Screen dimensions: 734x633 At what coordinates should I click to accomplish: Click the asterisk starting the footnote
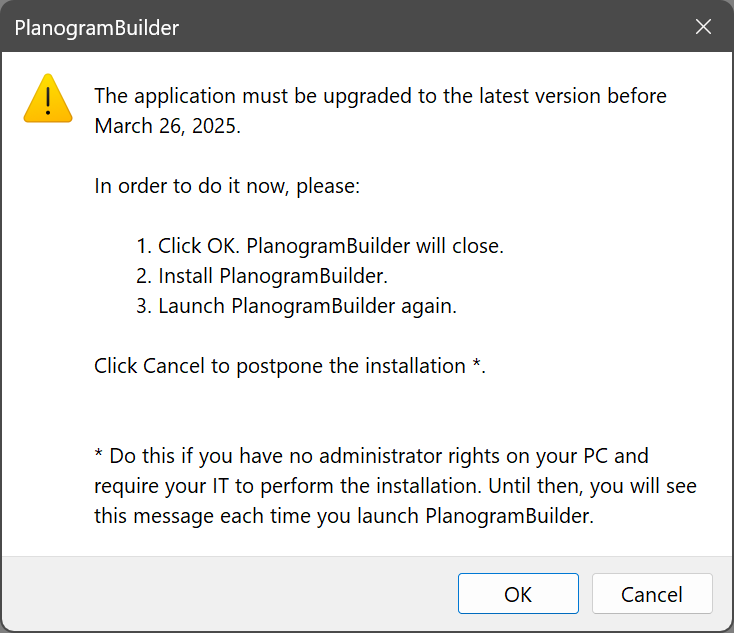coord(99,455)
